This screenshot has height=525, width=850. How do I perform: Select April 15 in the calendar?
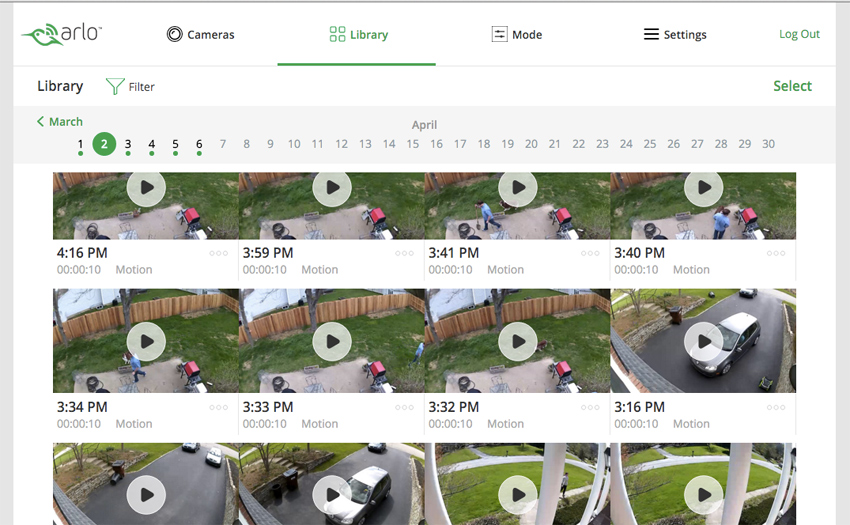pos(413,144)
